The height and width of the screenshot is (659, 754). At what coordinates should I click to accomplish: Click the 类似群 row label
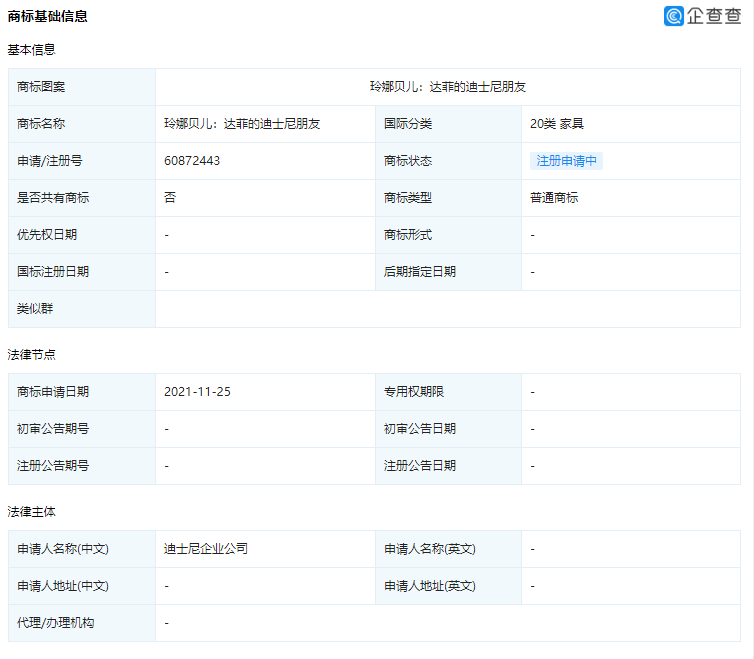(x=35, y=309)
